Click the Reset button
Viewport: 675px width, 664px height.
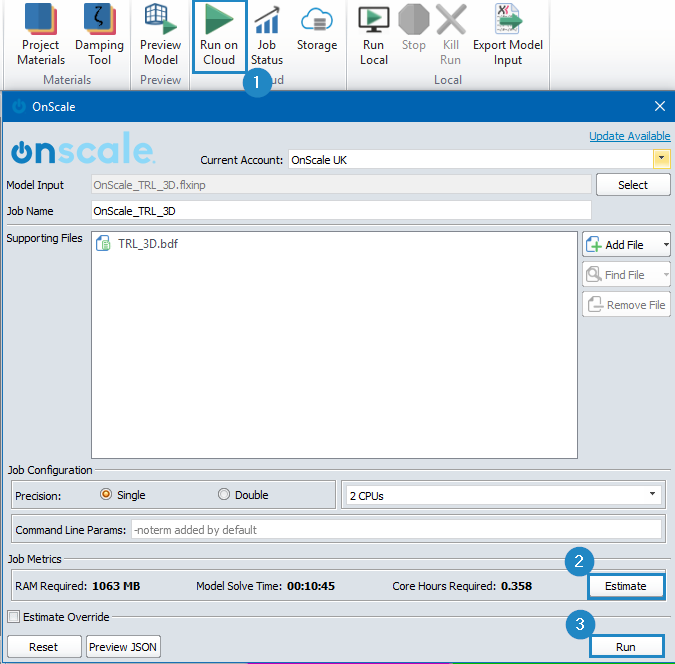click(44, 647)
